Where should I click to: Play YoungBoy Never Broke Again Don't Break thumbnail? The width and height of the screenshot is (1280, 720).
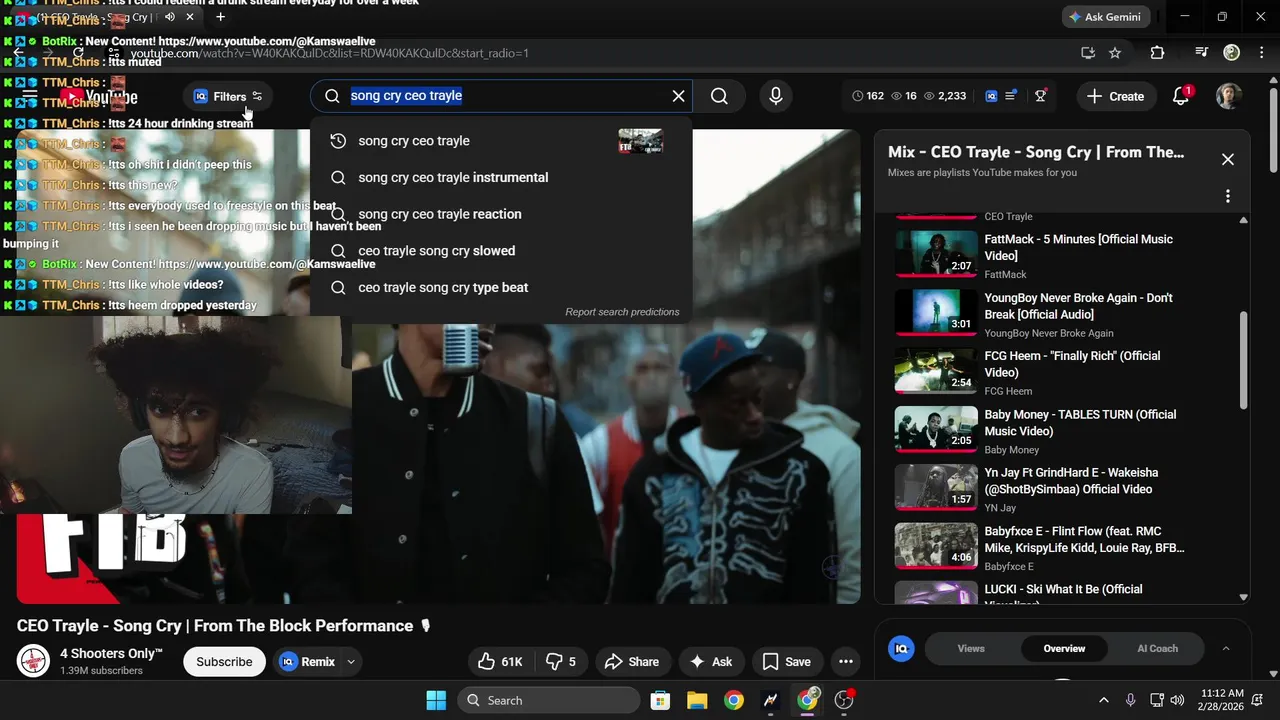coord(936,312)
